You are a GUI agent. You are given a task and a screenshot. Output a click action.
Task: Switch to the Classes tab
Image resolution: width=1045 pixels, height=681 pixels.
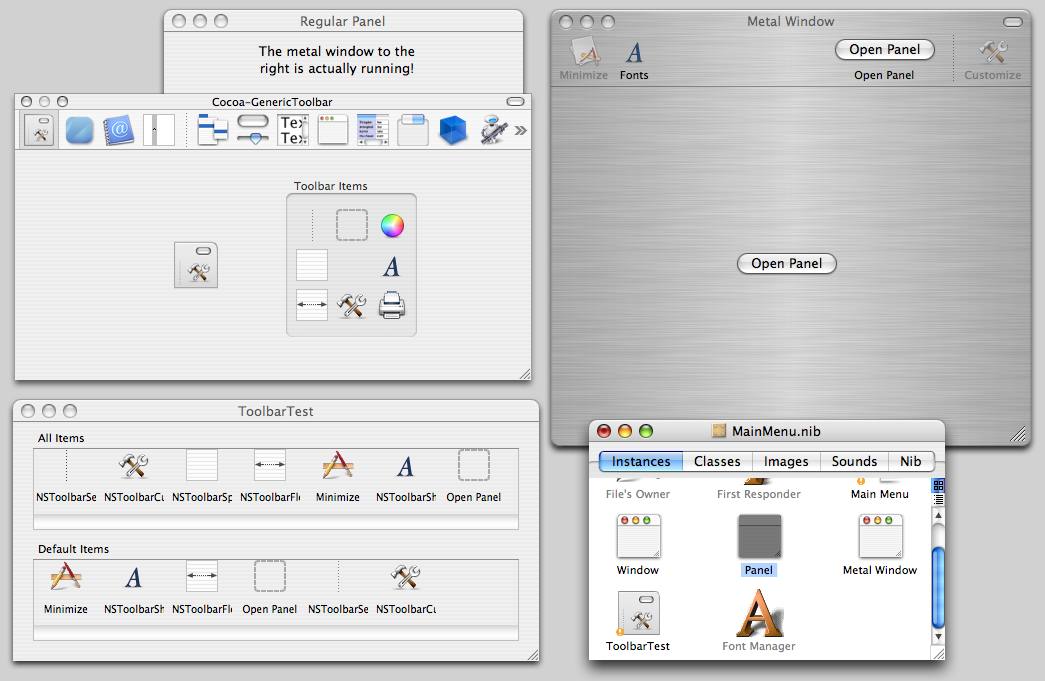click(x=717, y=461)
